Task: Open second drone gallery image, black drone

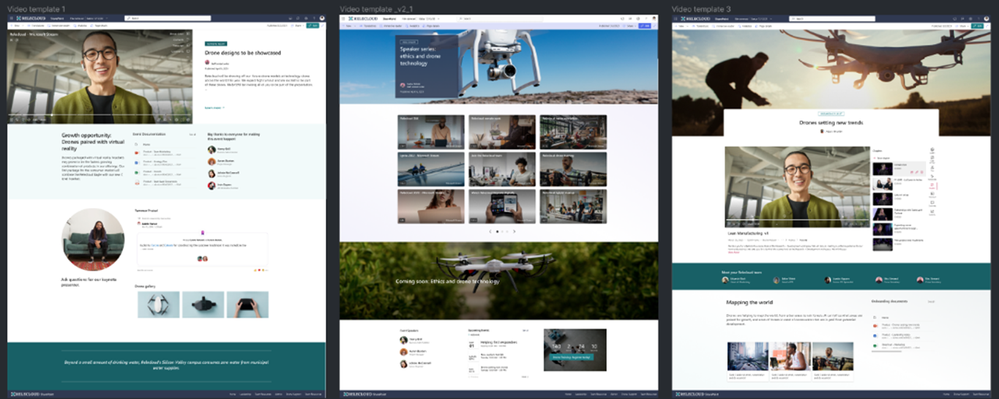Action: pyautogui.click(x=203, y=305)
